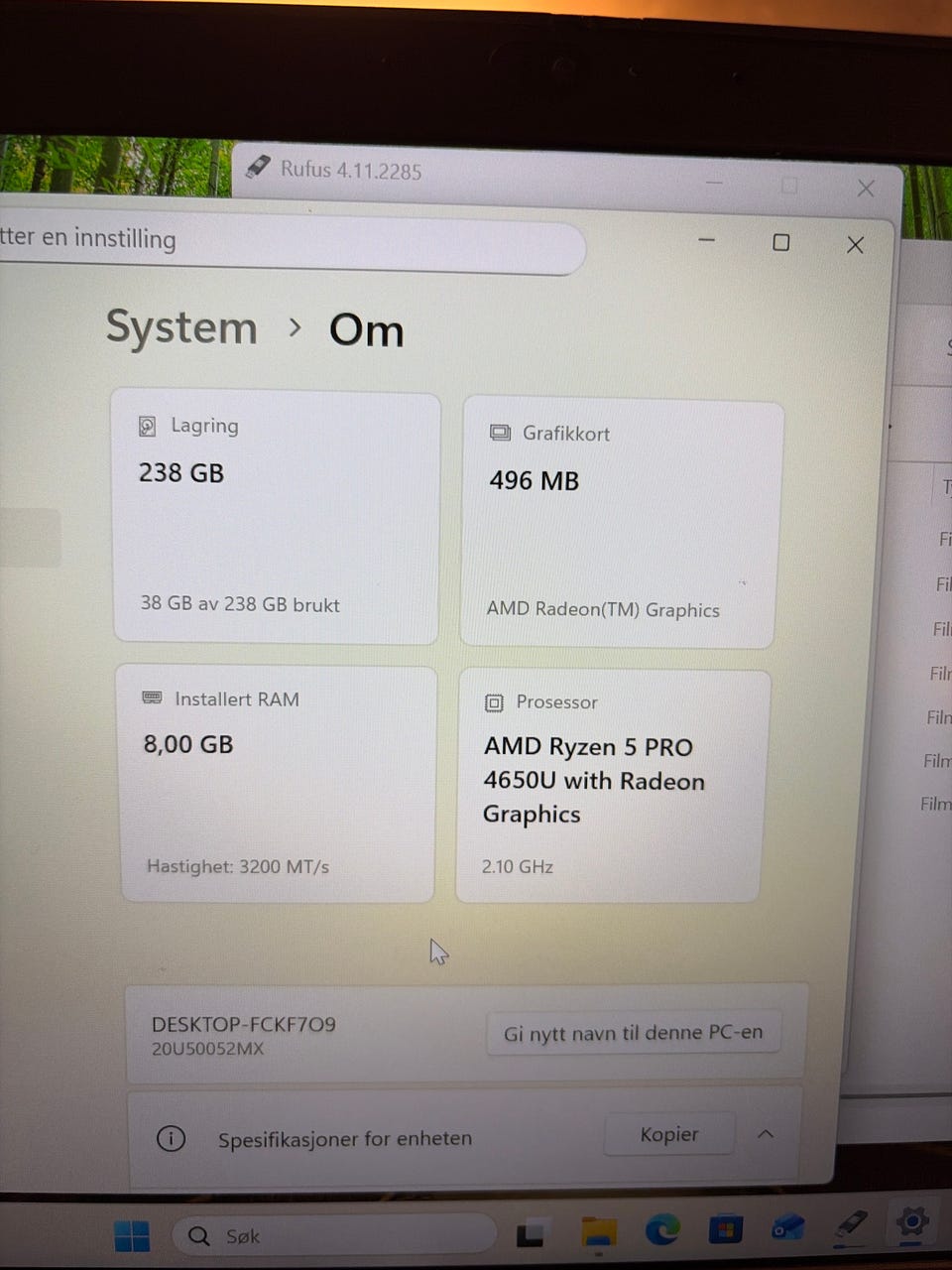Viewport: 952px width, 1270px height.
Task: Click the Søk taskbar search box
Action: coord(332,1235)
